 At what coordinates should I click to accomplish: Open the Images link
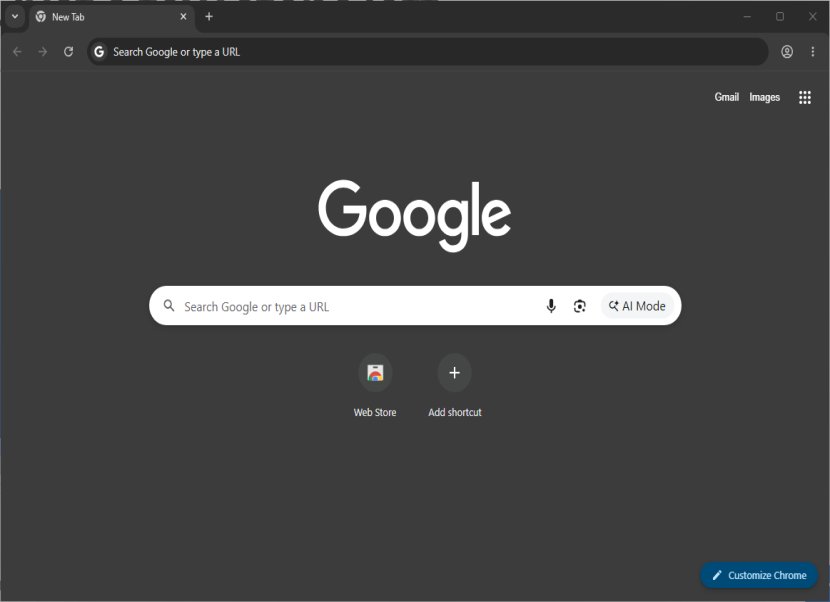(764, 97)
